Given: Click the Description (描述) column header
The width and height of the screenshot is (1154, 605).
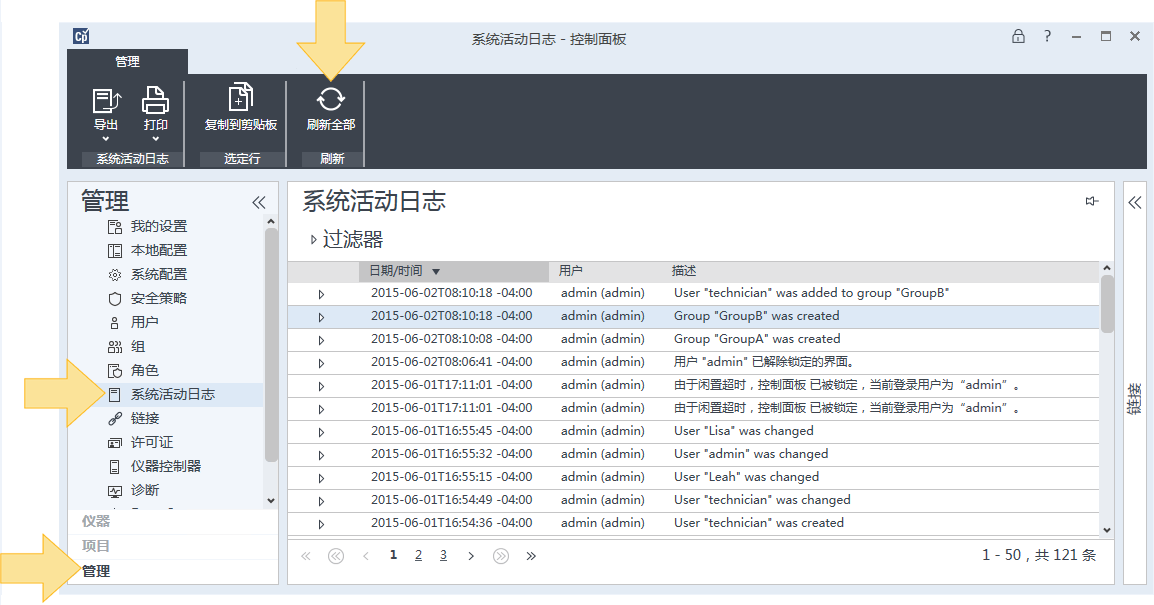Looking at the screenshot, I should (x=684, y=271).
